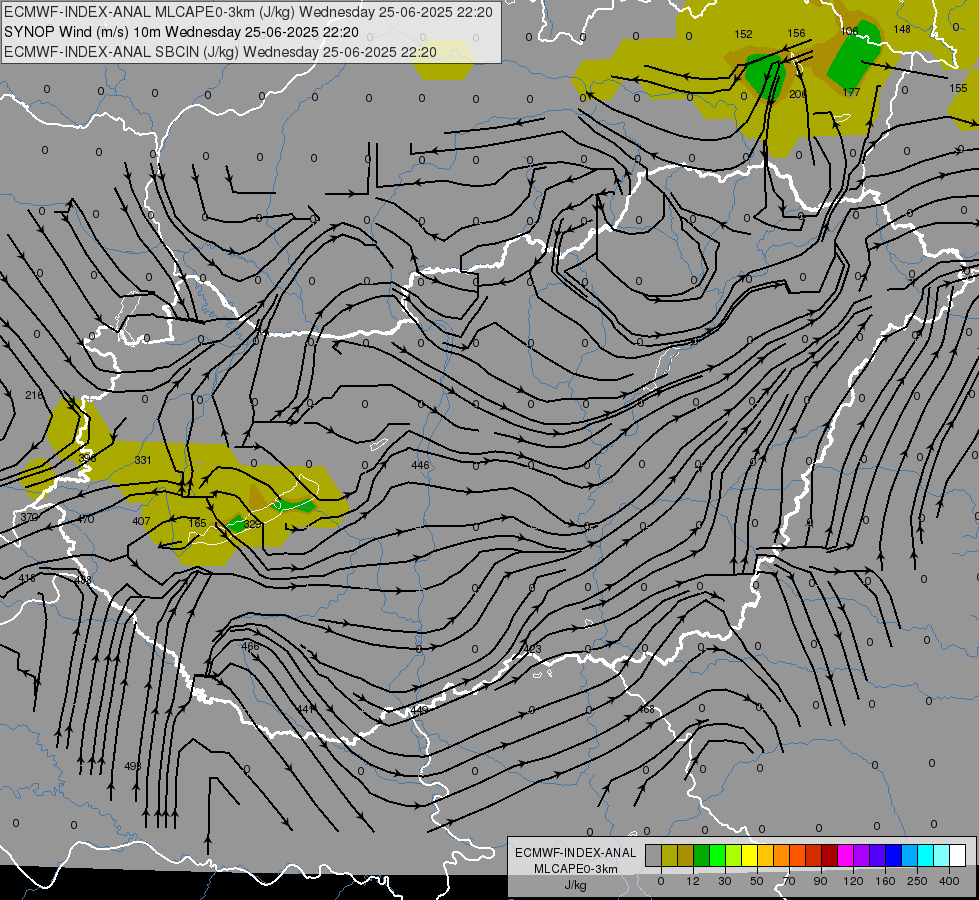This screenshot has width=979, height=900.
Task: Click the map value 148
Action: point(902,29)
